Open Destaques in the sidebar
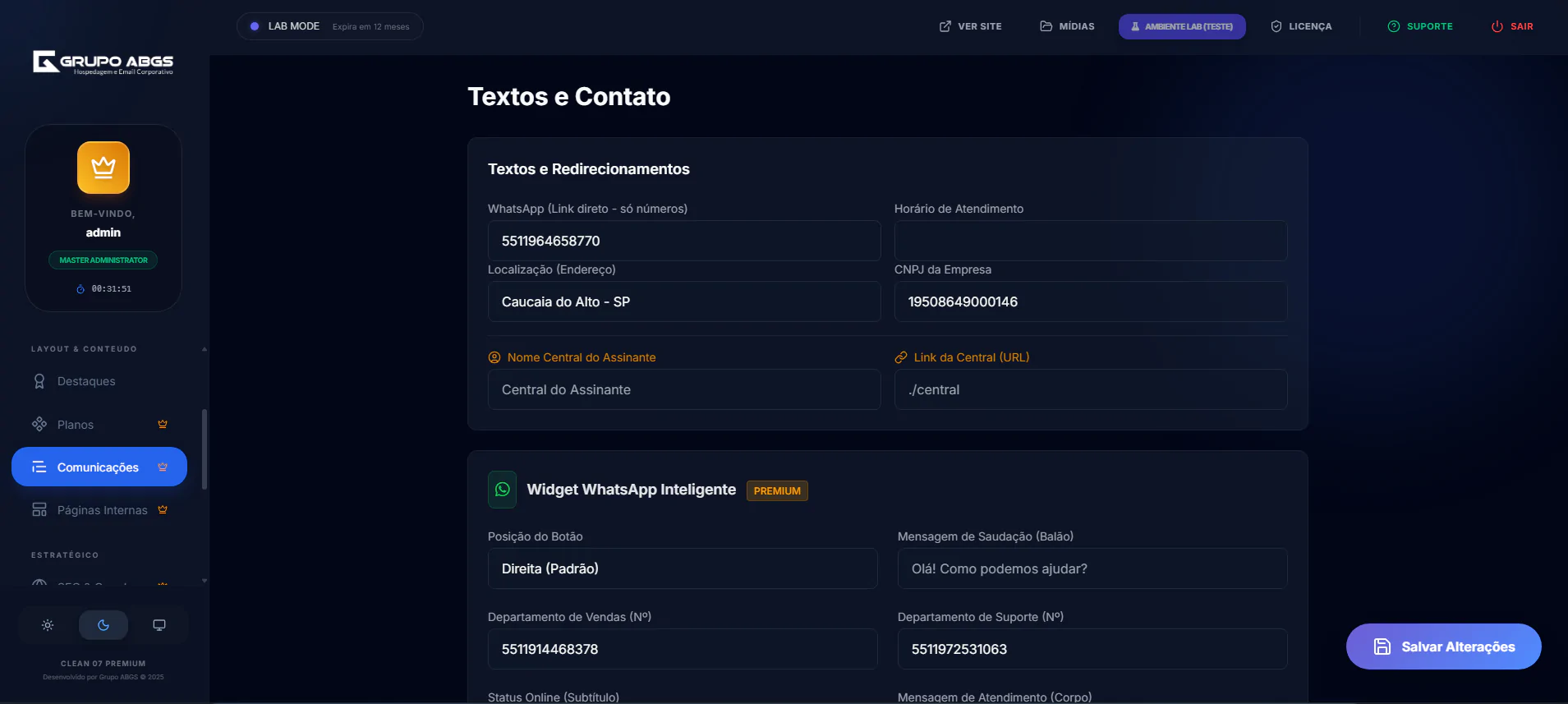Viewport: 1568px width, 704px height. [x=86, y=381]
